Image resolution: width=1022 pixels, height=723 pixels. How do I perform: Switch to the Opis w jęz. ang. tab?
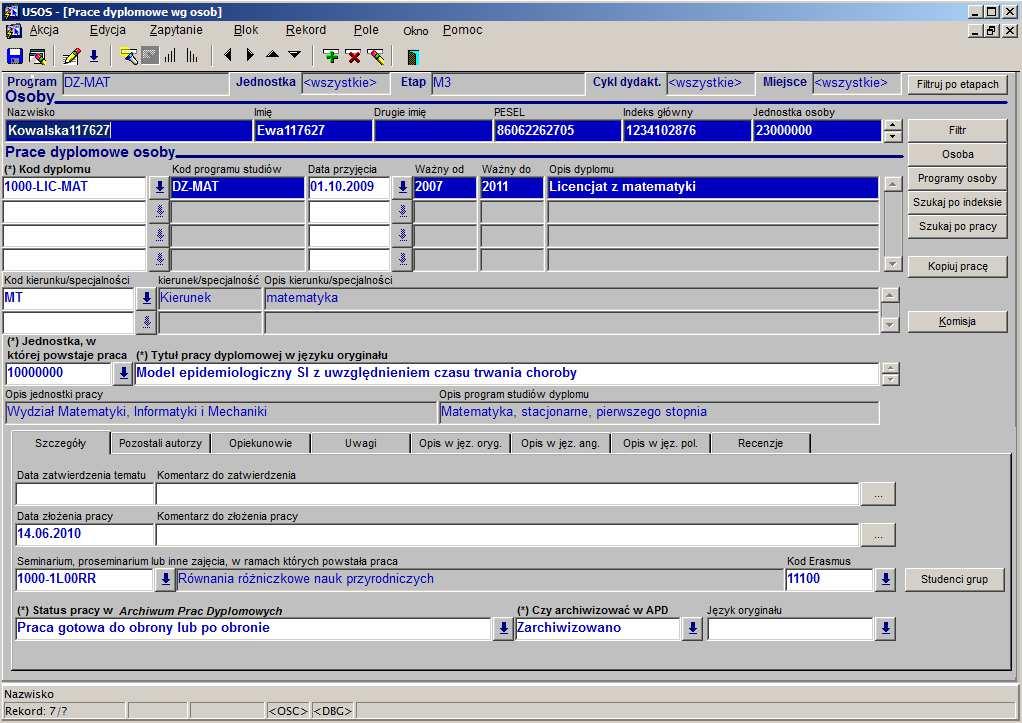(x=560, y=443)
